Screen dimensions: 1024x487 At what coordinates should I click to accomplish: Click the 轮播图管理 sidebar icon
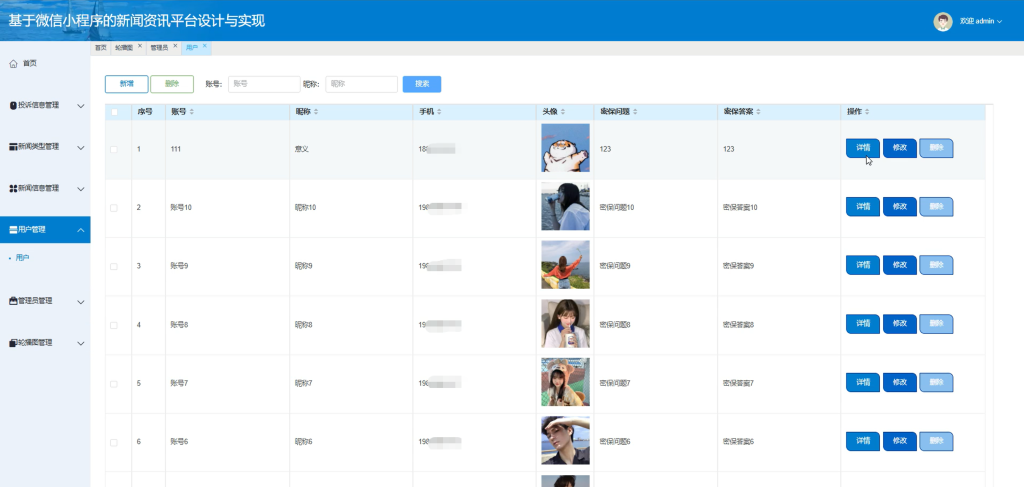pyautogui.click(x=13, y=343)
